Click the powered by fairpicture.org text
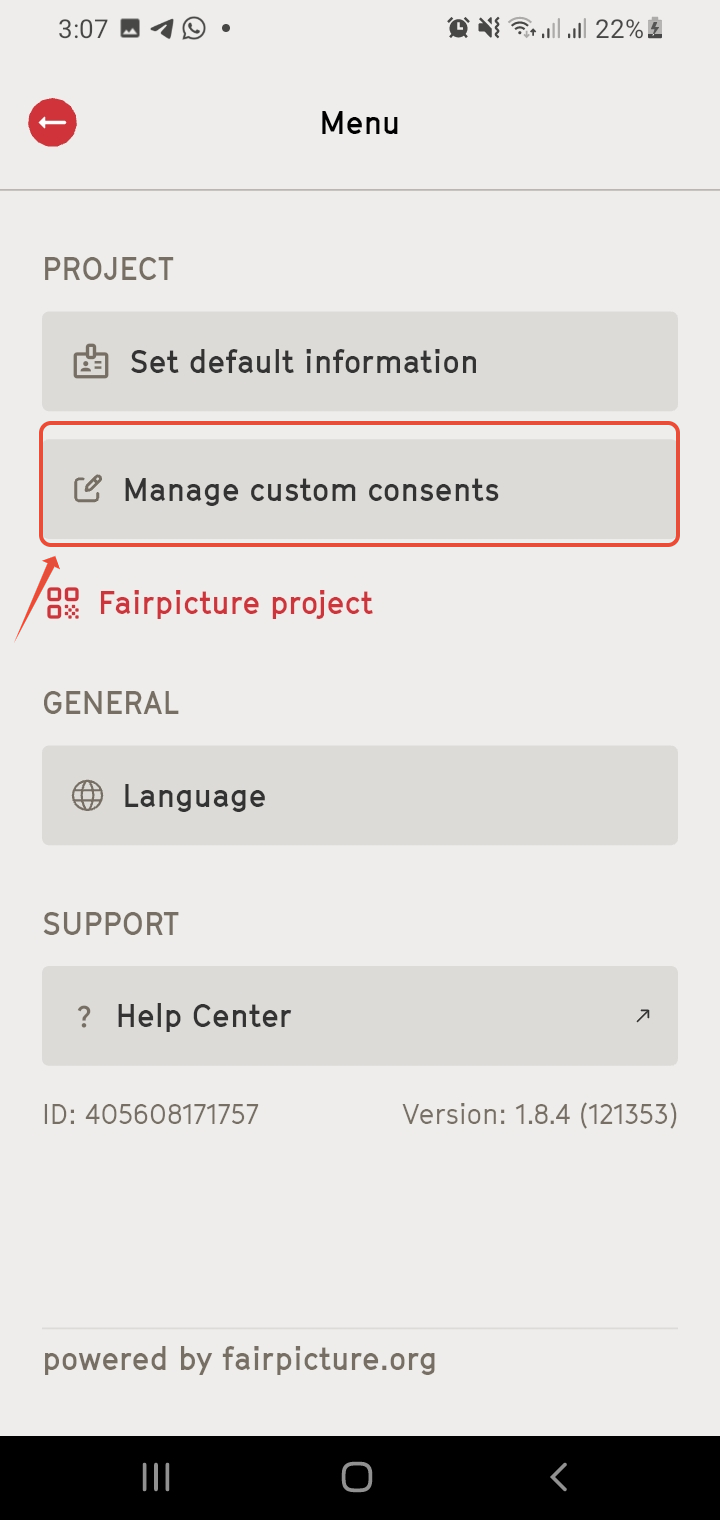This screenshot has width=720, height=1520. tap(240, 1360)
